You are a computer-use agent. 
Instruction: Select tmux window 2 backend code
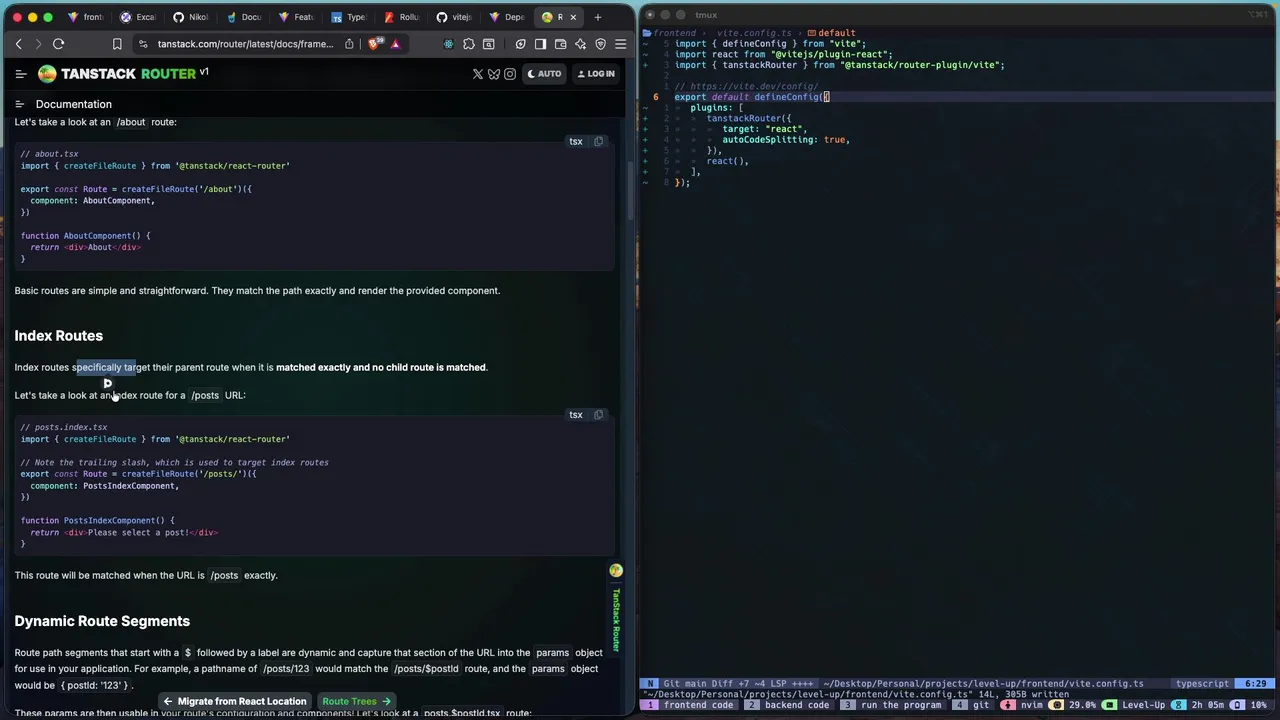pos(789,705)
